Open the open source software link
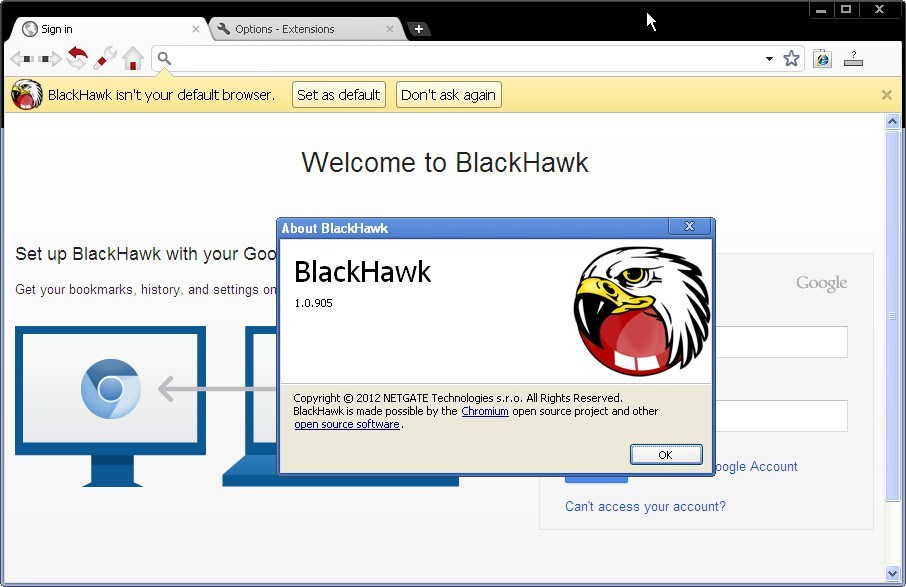This screenshot has width=906, height=587. (347, 424)
